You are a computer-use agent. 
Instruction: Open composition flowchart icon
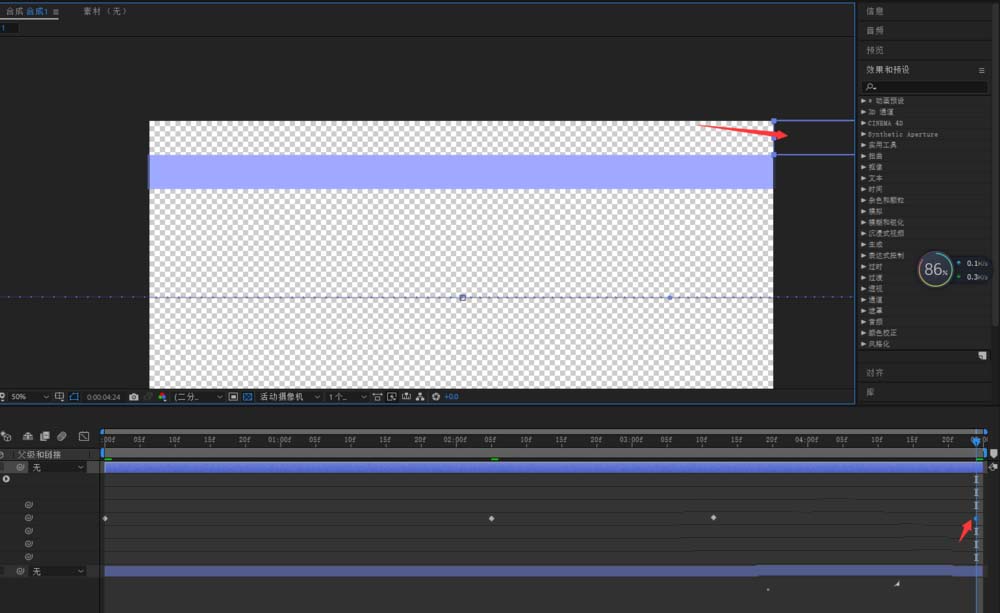420,397
